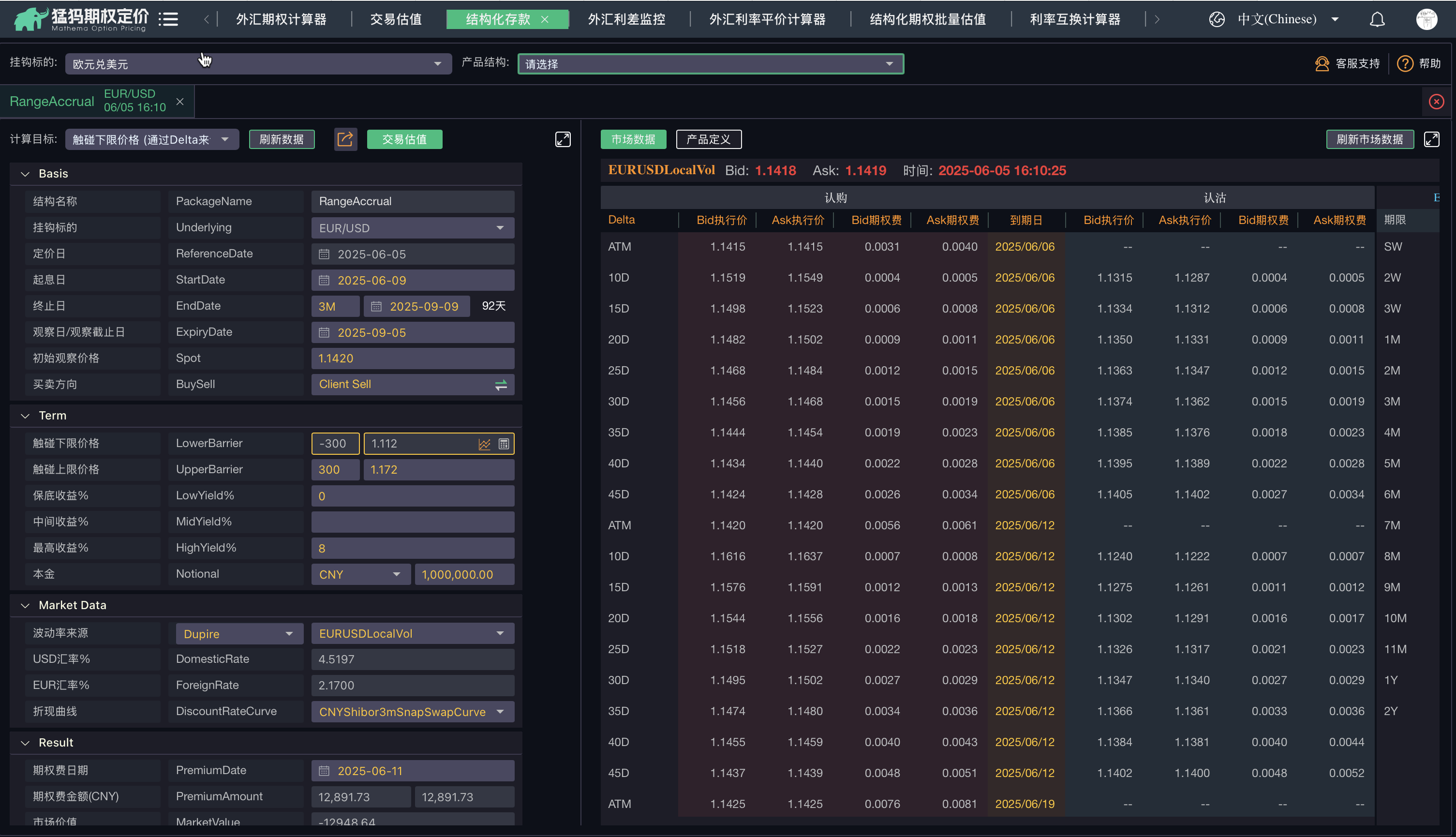The image size is (1456, 837).
Task: Switch to the 产品定义 view
Action: click(x=709, y=139)
